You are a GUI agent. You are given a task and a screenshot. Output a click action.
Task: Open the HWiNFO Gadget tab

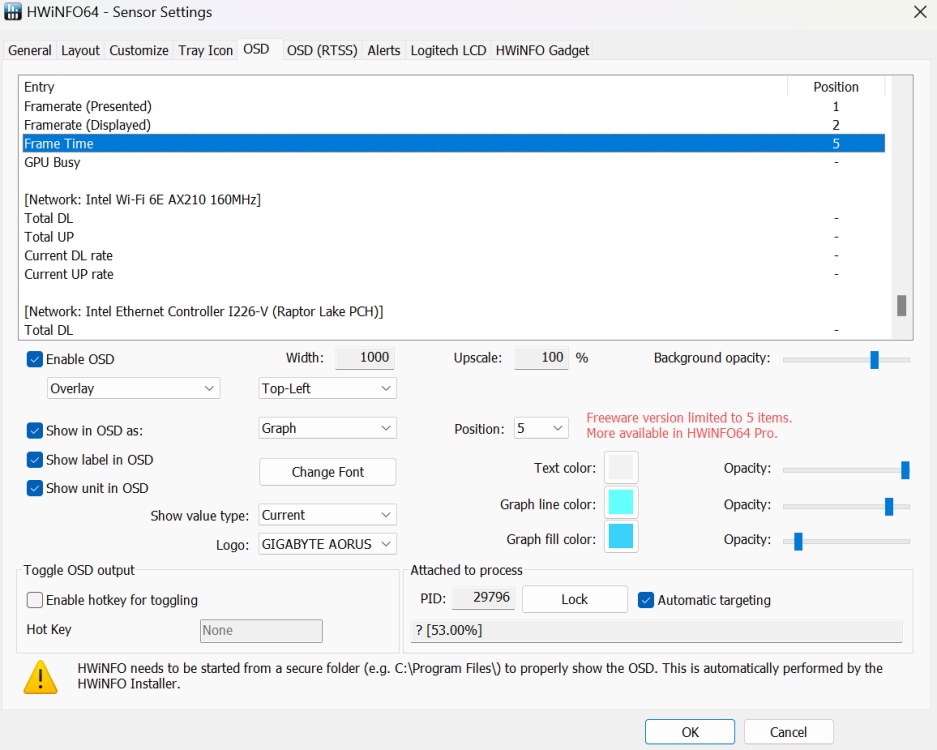pos(542,49)
